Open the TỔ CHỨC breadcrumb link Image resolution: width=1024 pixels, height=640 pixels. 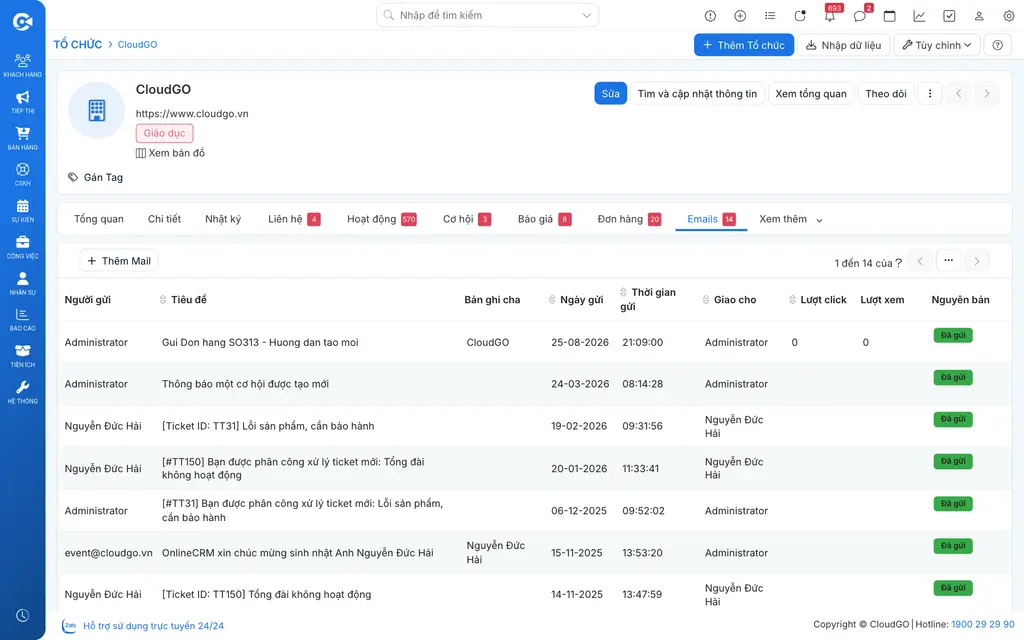78,44
